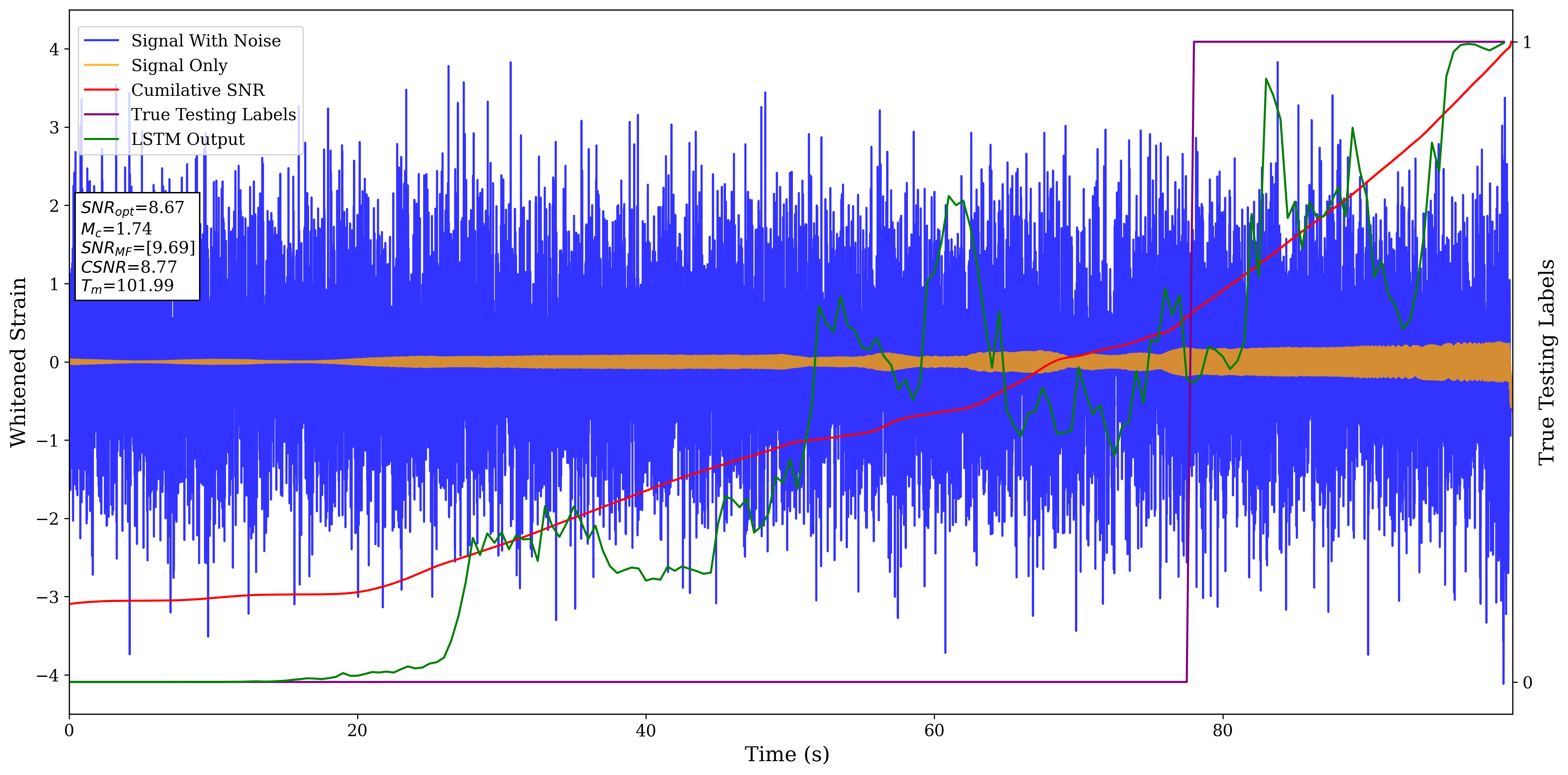Image resolution: width=1568 pixels, height=775 pixels.
Task: Click the red line swatch in legend
Action: (x=101, y=90)
